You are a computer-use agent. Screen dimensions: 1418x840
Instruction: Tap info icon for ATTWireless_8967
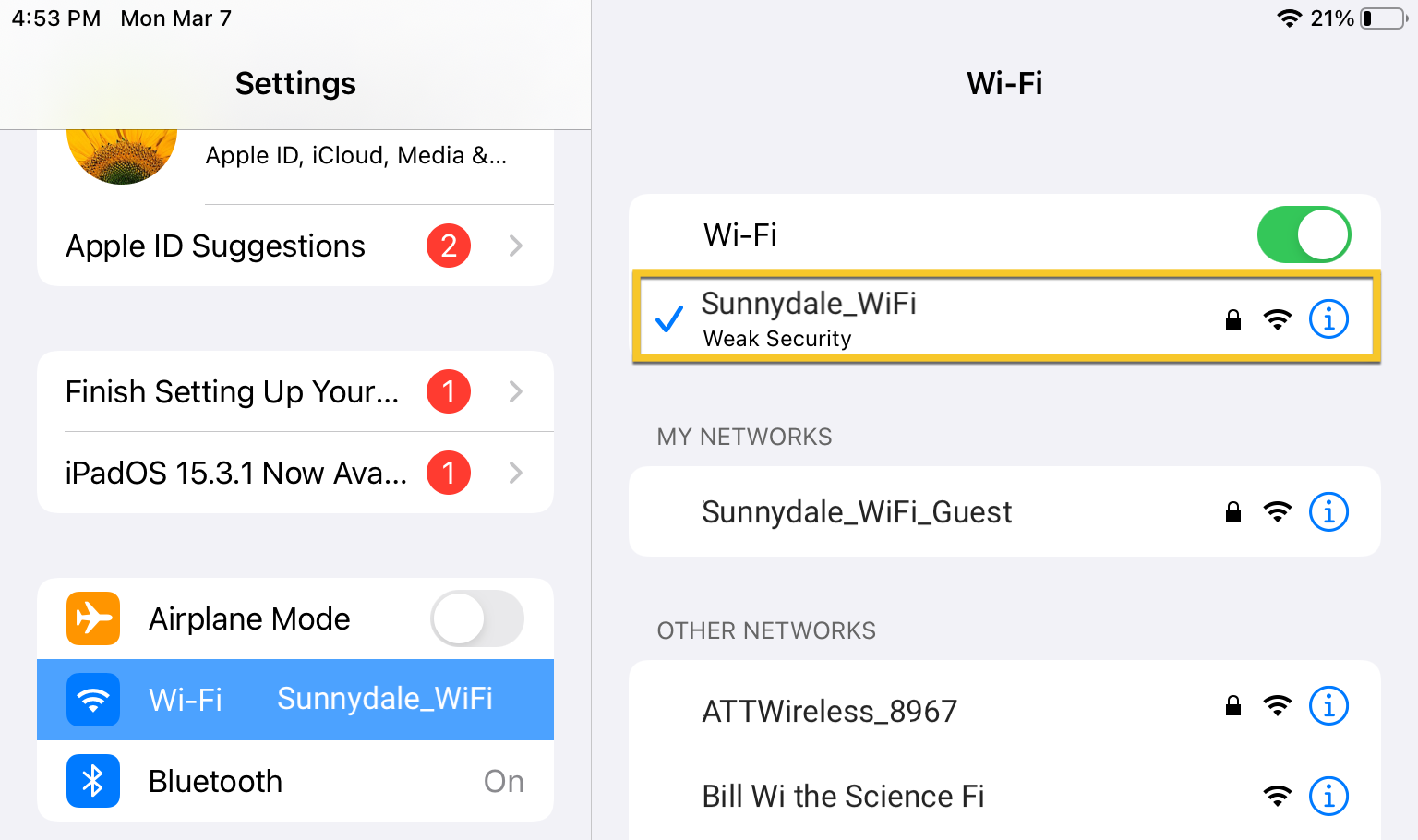coord(1328,706)
